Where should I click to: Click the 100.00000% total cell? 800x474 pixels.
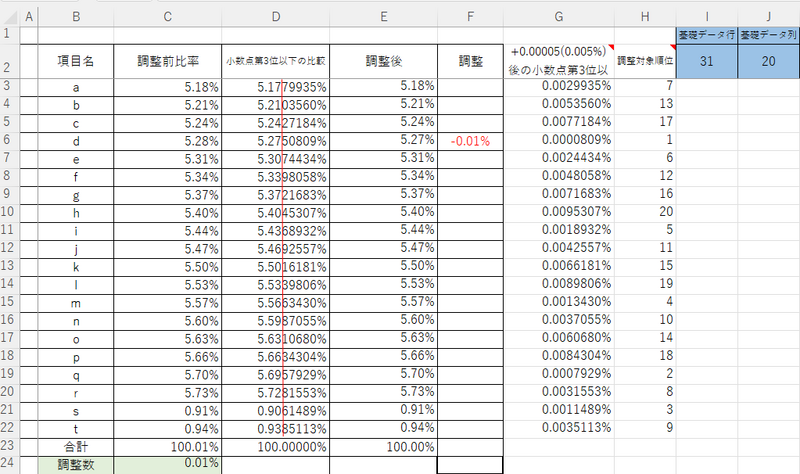[x=275, y=447]
